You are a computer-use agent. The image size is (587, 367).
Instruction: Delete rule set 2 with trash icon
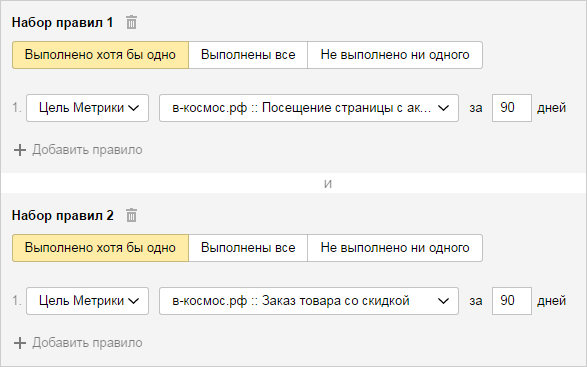131,215
